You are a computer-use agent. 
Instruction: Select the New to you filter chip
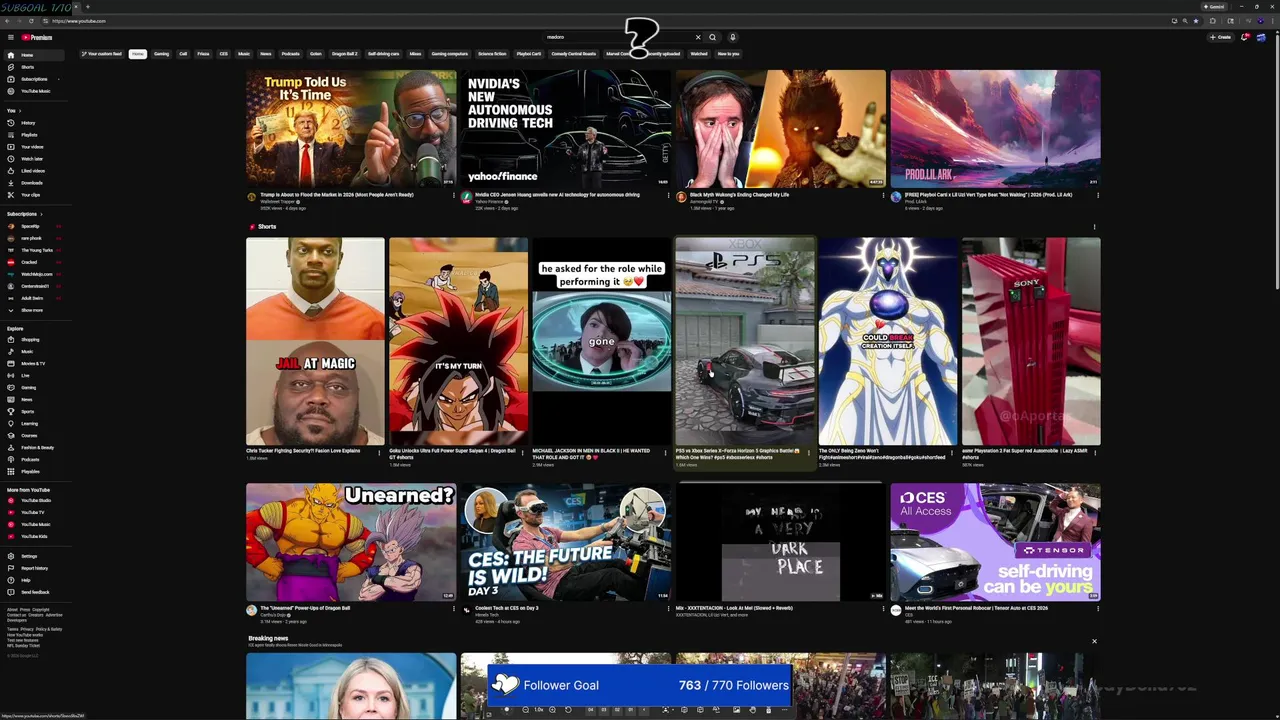(x=728, y=54)
